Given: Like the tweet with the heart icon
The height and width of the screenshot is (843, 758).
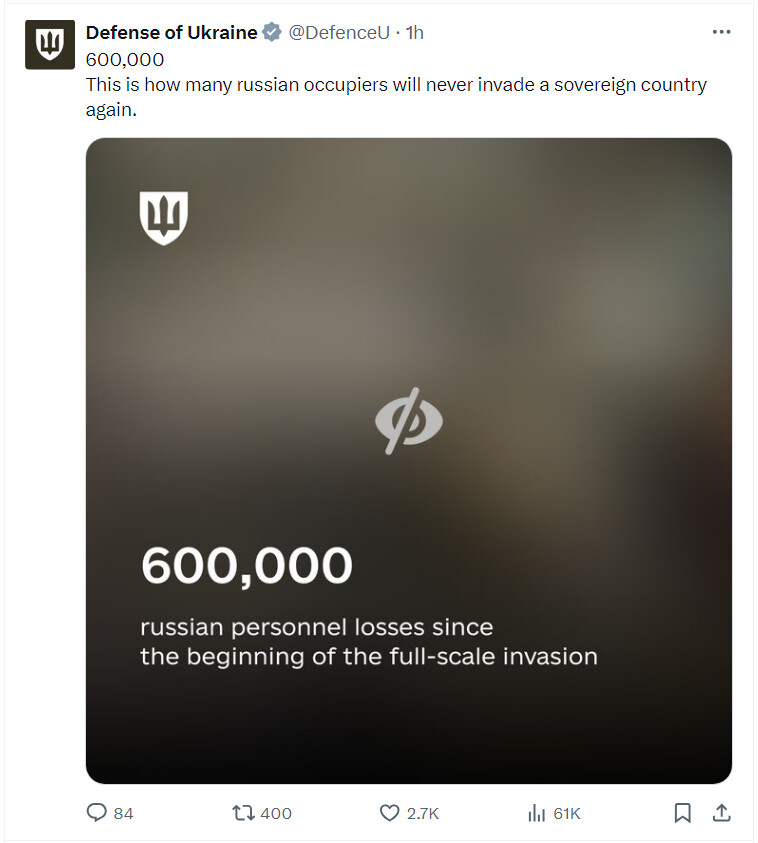Looking at the screenshot, I should 389,813.
